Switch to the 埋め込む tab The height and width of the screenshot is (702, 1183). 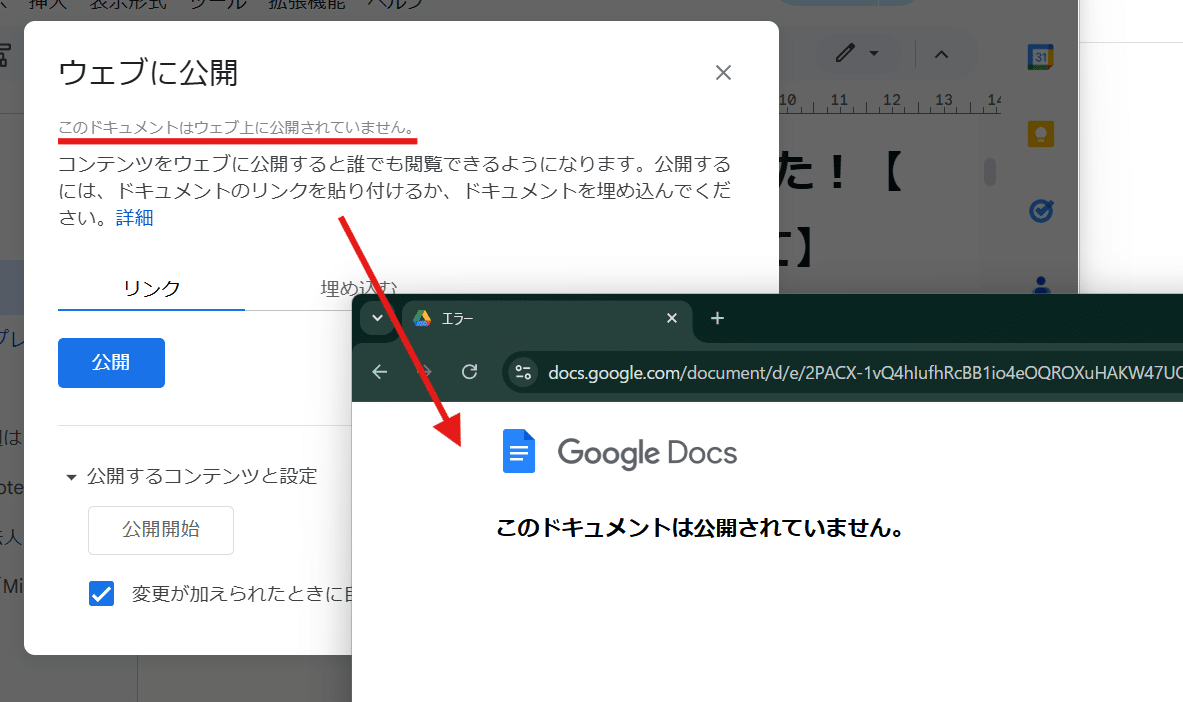click(359, 288)
